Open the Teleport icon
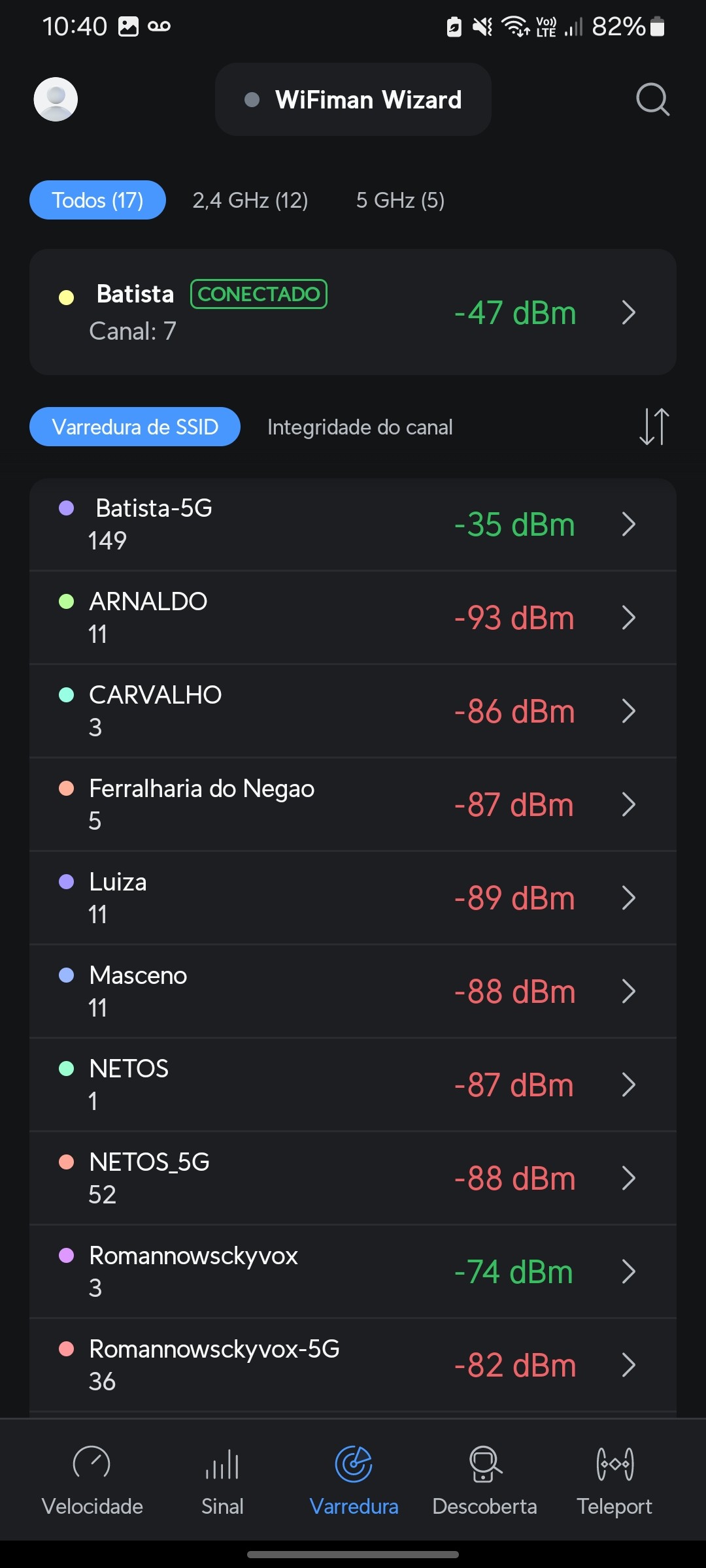Image resolution: width=706 pixels, height=1568 pixels. click(x=614, y=1463)
